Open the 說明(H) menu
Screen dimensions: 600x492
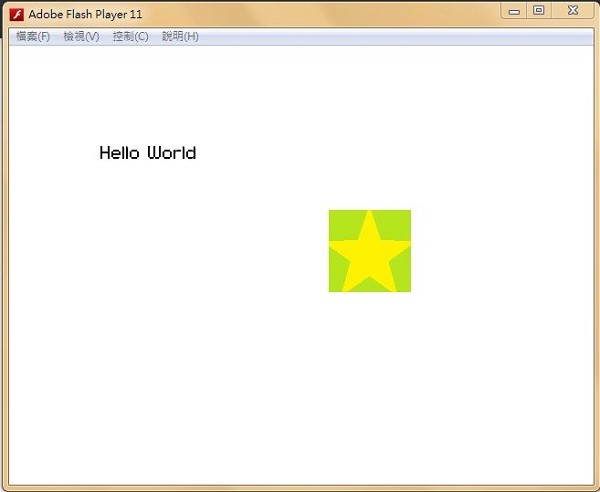pyautogui.click(x=180, y=37)
